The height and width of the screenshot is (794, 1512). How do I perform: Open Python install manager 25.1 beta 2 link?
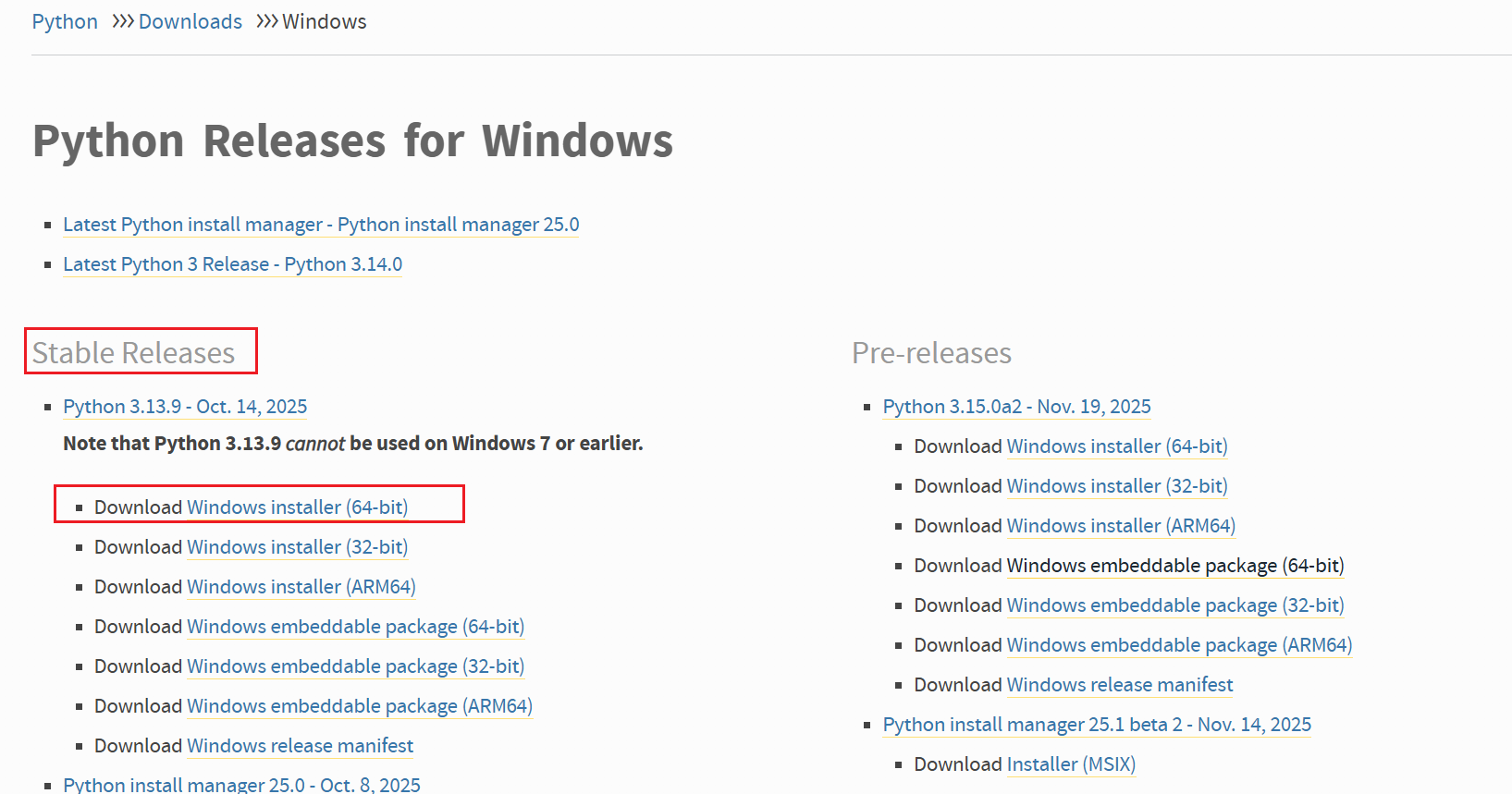click(1097, 725)
